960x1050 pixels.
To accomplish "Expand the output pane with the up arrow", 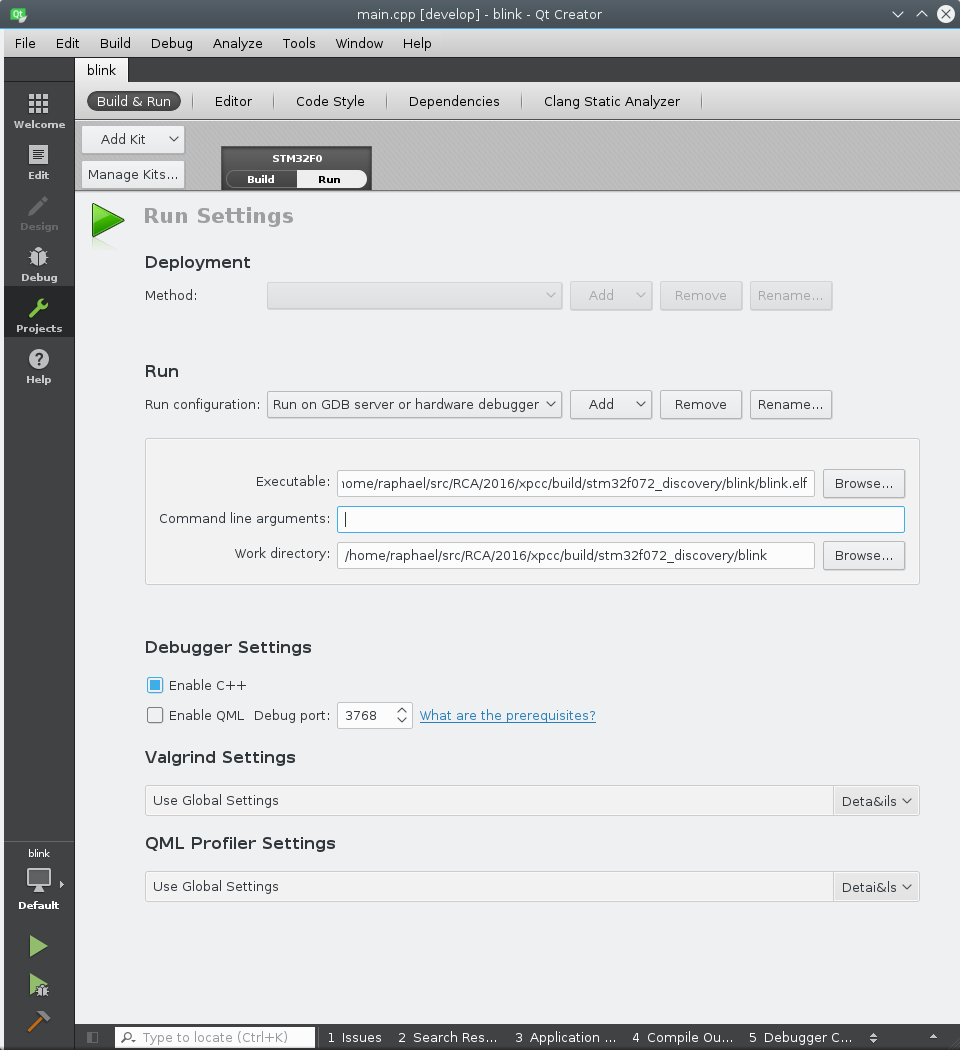I will point(933,1037).
